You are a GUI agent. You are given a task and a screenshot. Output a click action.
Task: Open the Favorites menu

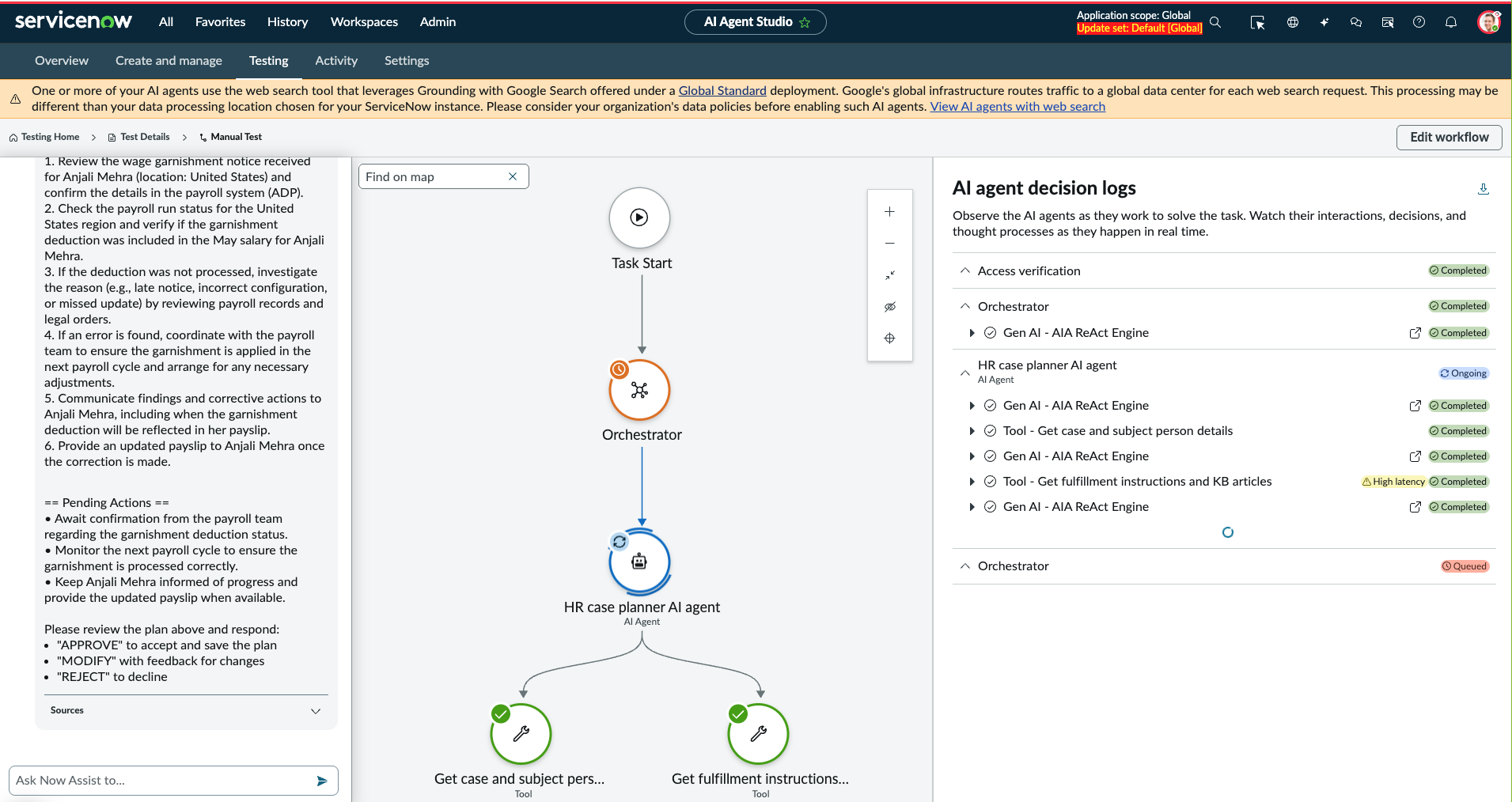[220, 22]
